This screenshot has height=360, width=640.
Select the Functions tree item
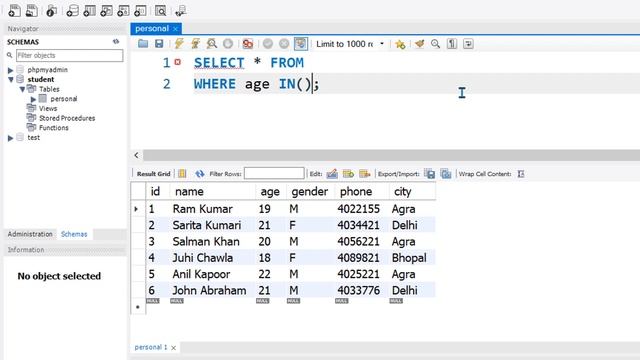point(53,128)
